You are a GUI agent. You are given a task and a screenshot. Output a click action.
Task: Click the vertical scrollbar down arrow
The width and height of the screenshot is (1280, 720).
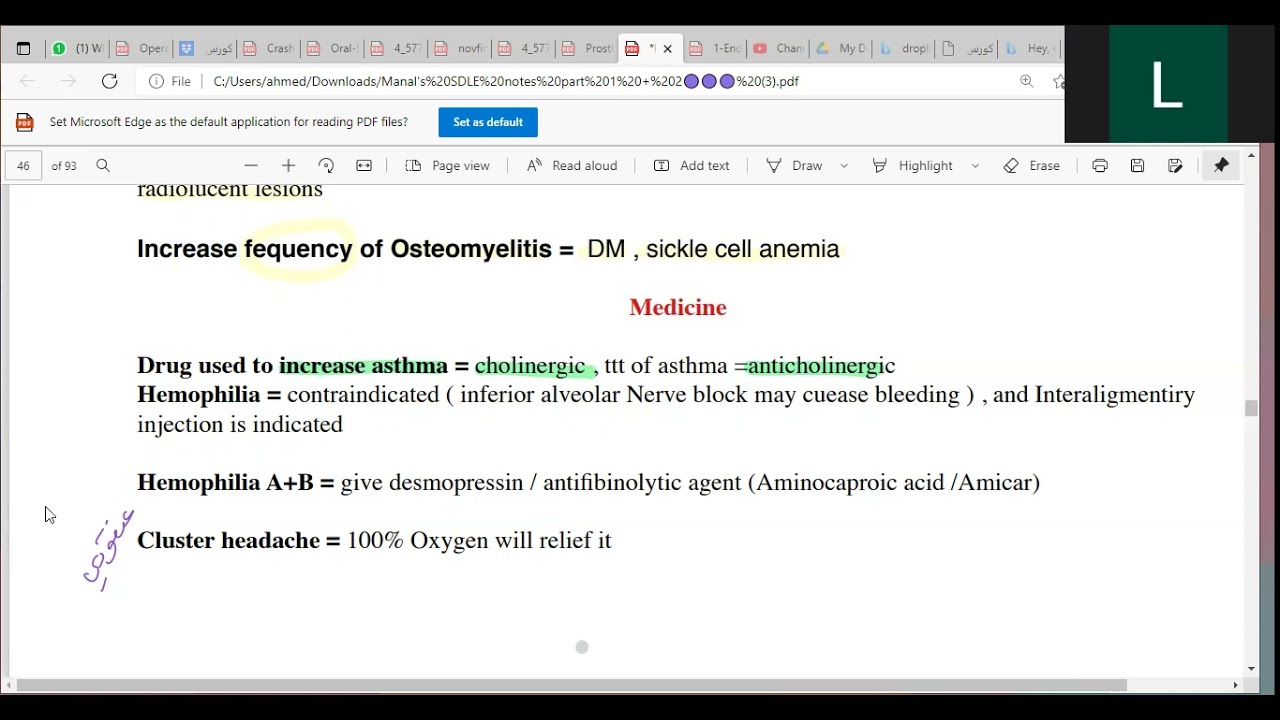tap(1251, 669)
